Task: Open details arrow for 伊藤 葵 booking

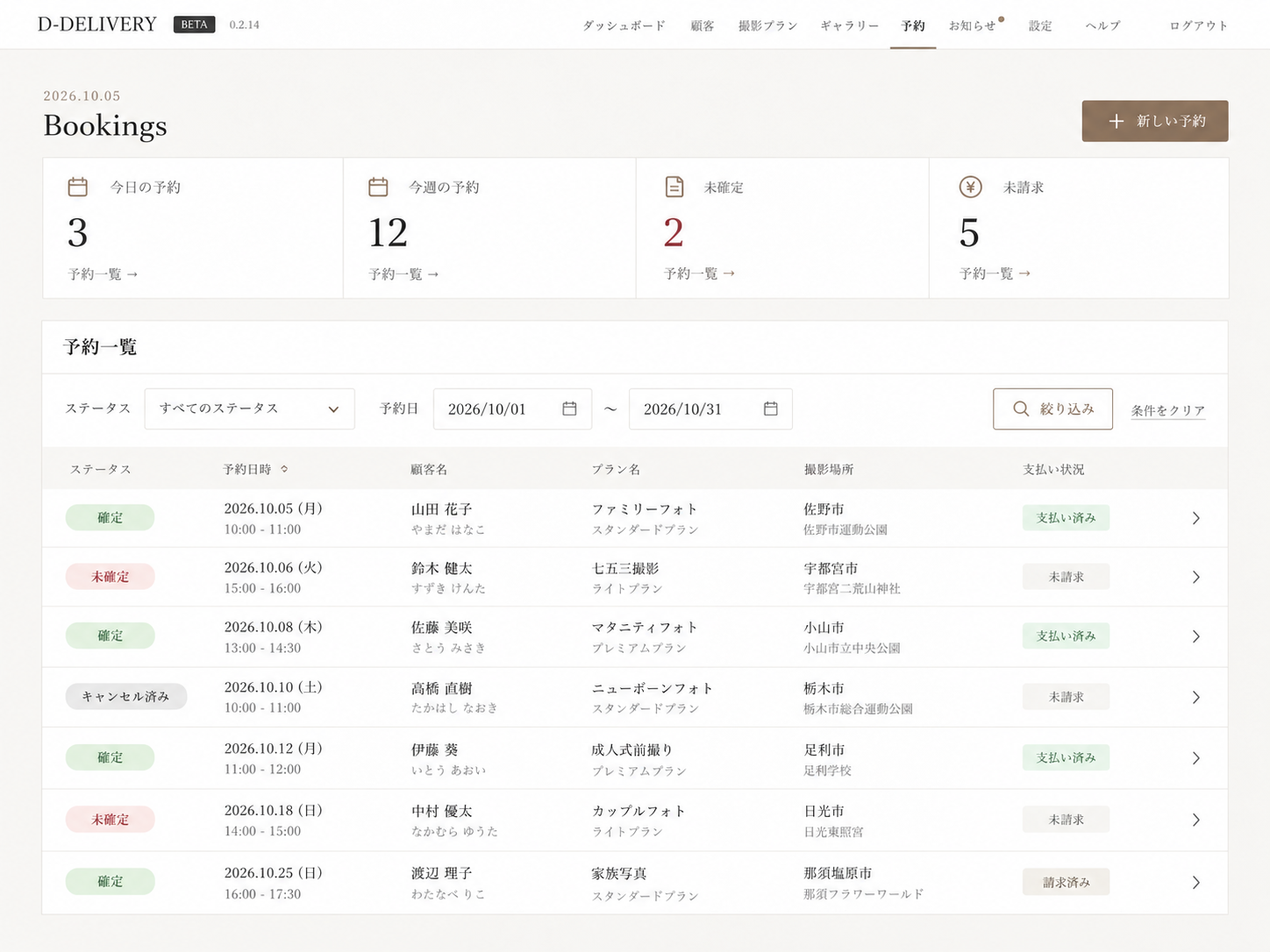Action: (1195, 757)
